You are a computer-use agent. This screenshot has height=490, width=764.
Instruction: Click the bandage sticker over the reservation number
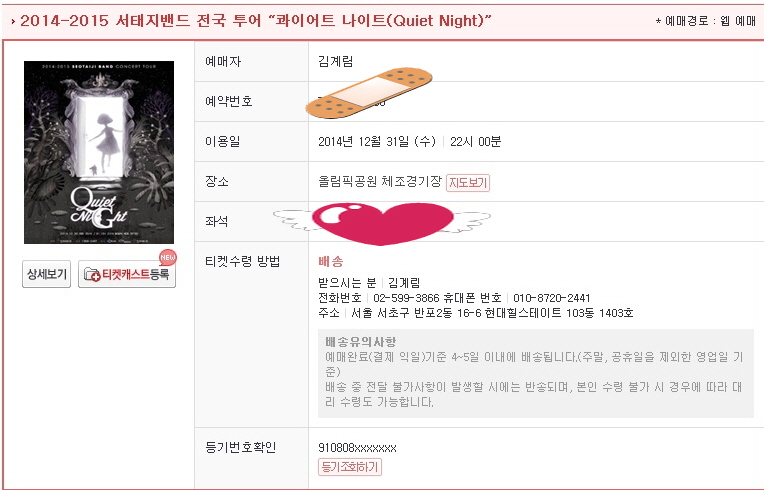pos(369,90)
